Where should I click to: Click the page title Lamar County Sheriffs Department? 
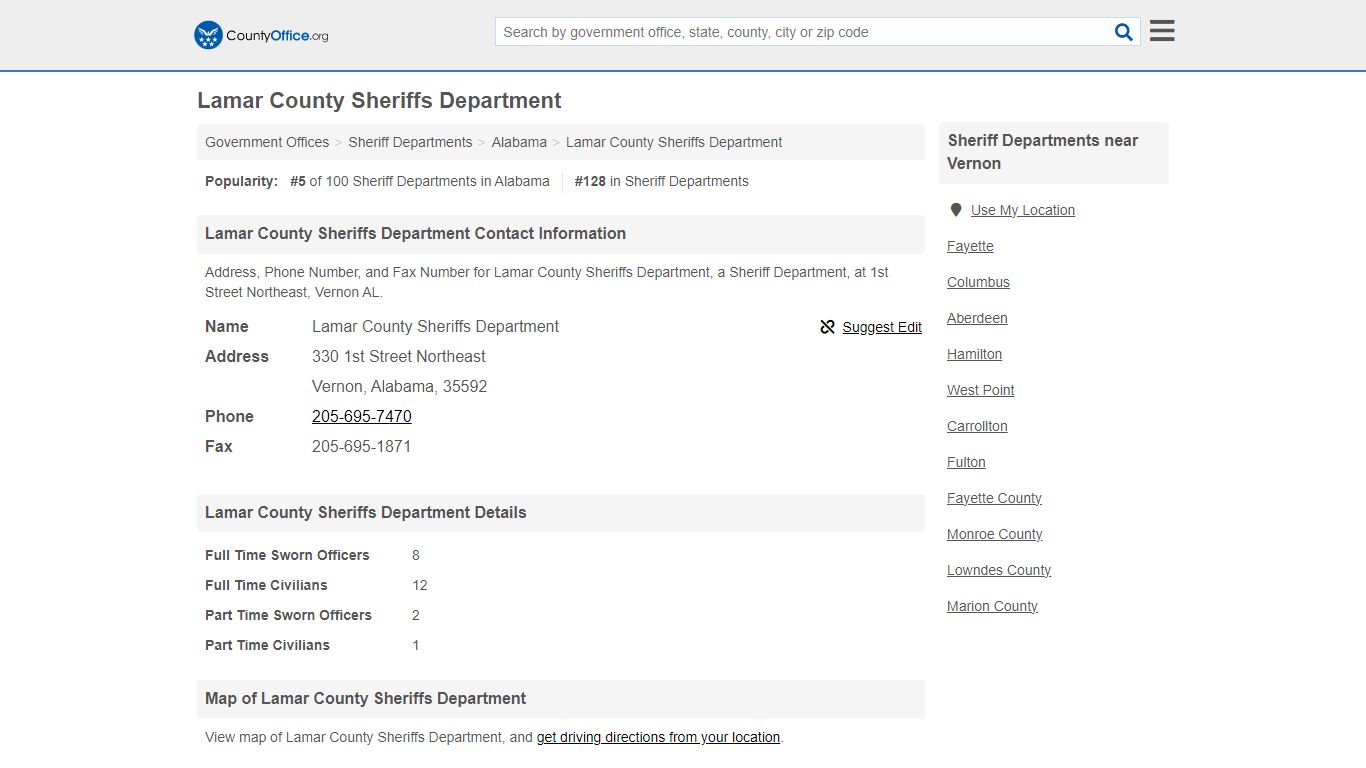(x=379, y=101)
